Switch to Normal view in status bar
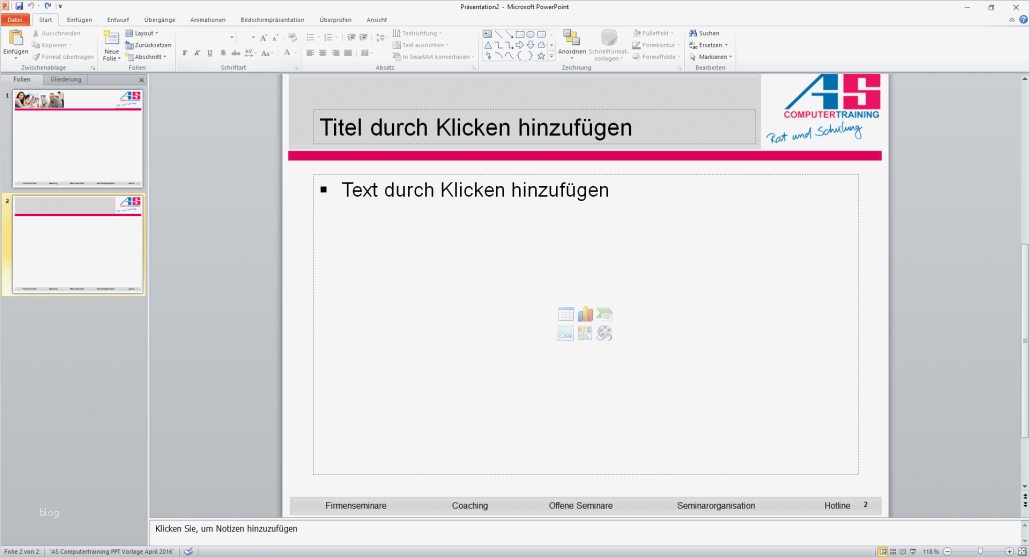Image resolution: width=1030 pixels, height=558 pixels. tap(883, 551)
